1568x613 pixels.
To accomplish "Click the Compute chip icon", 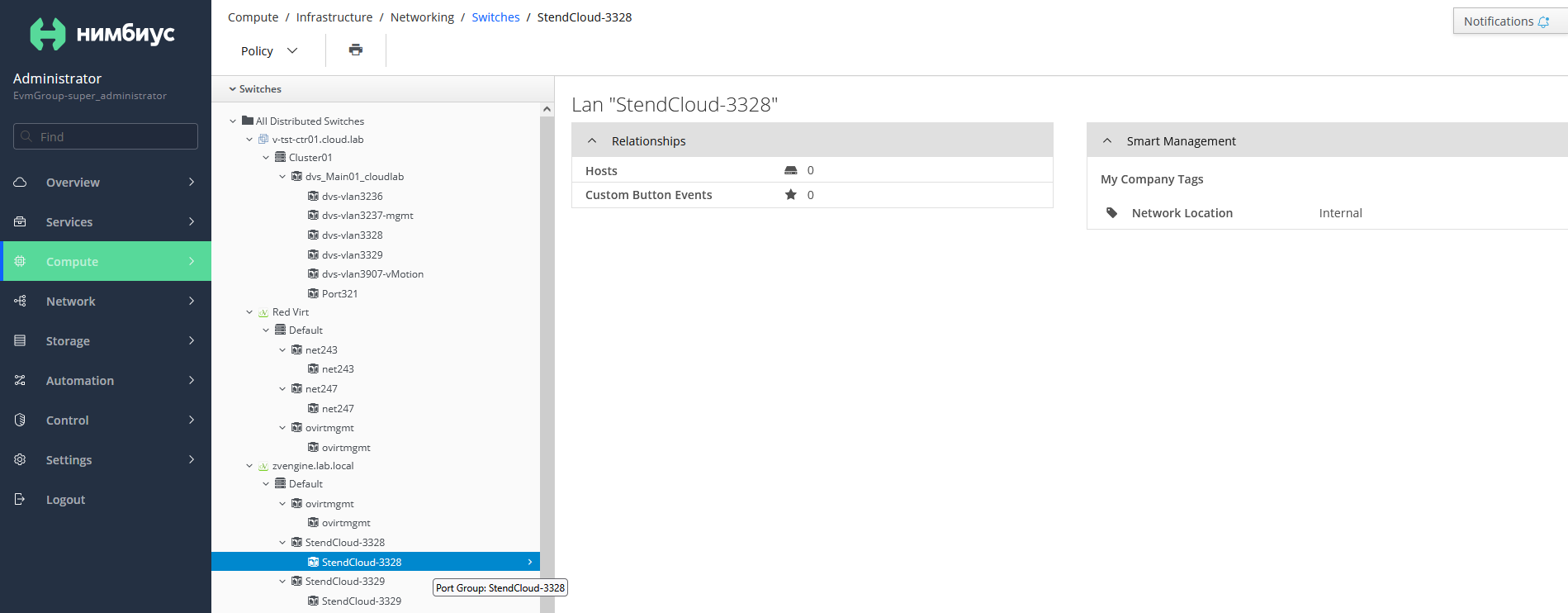I will 20,261.
